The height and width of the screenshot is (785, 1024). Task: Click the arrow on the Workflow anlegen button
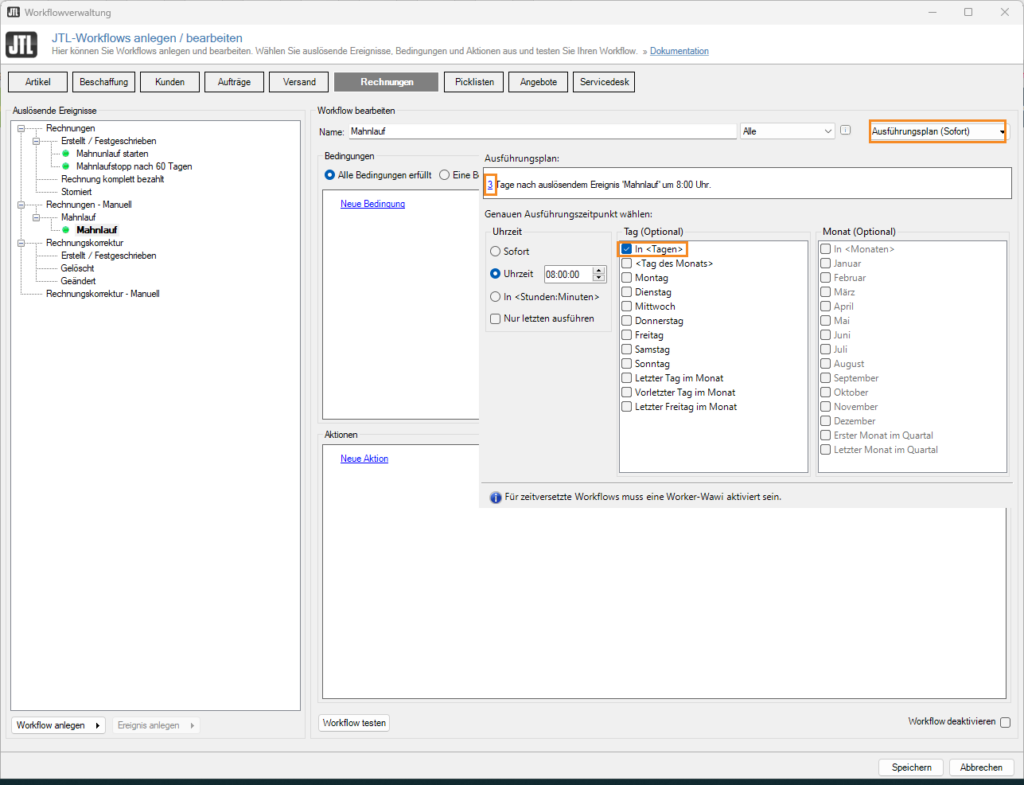[97, 725]
